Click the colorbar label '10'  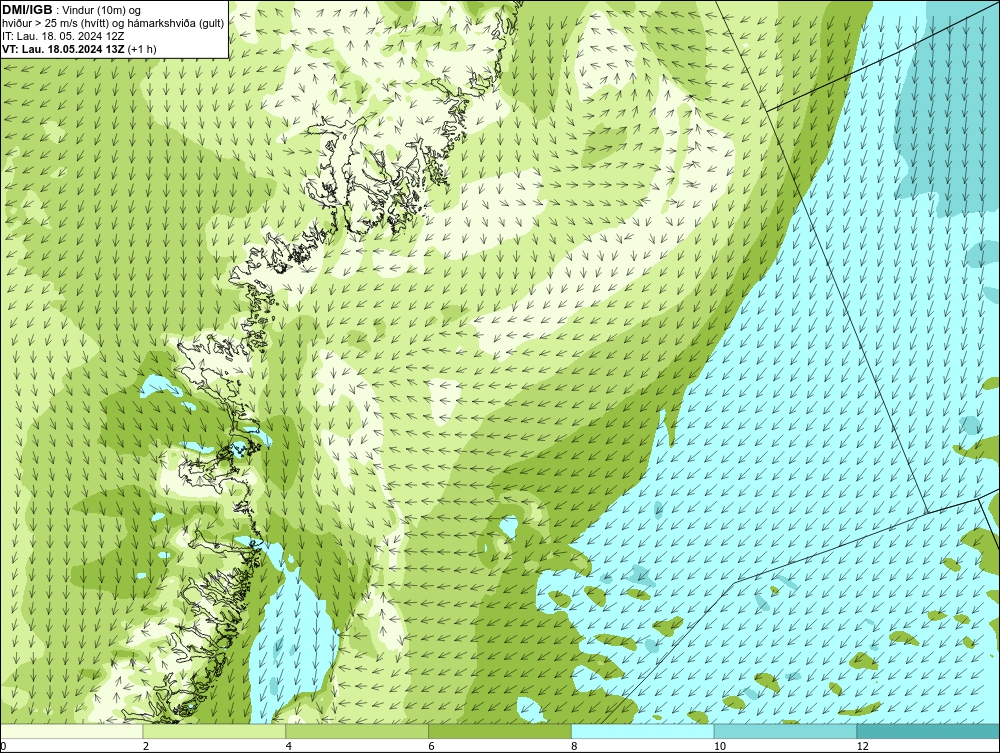(720, 746)
